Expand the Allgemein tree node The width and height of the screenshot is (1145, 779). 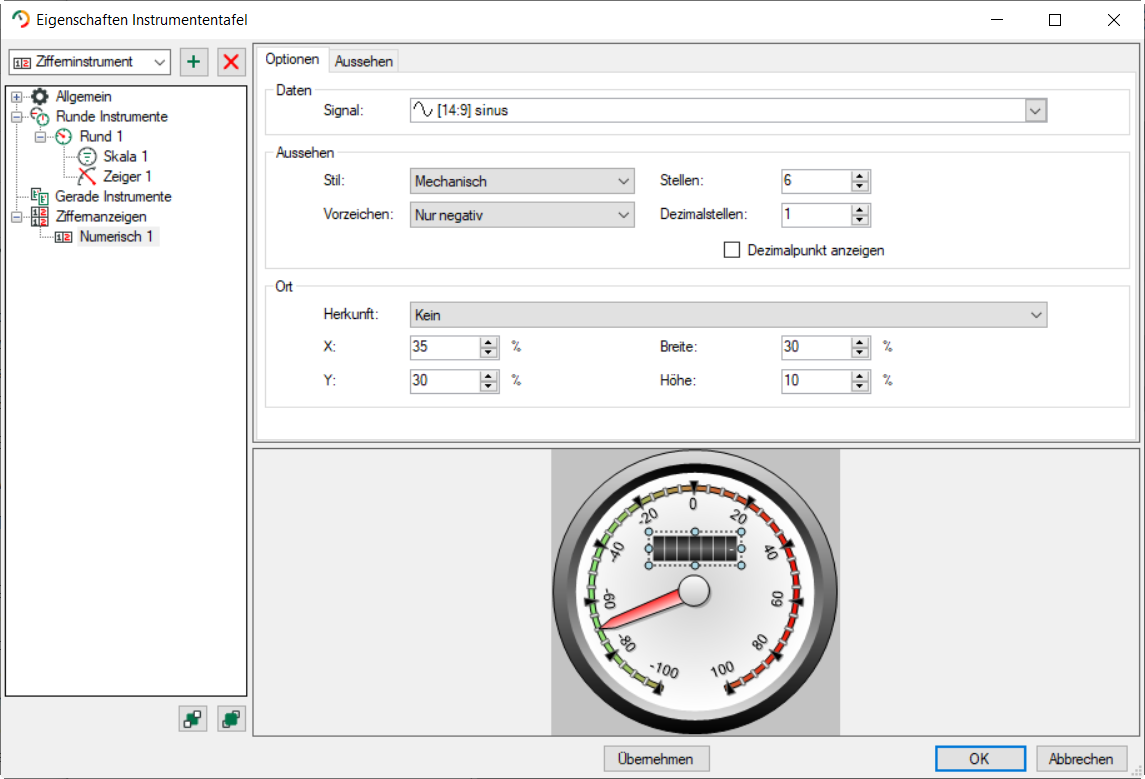17,97
